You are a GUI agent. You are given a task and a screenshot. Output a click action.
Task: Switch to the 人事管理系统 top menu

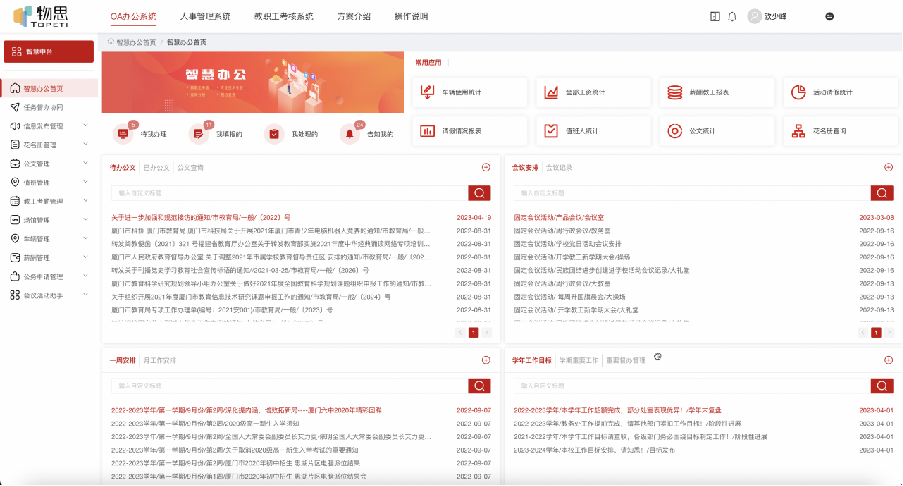coord(204,16)
